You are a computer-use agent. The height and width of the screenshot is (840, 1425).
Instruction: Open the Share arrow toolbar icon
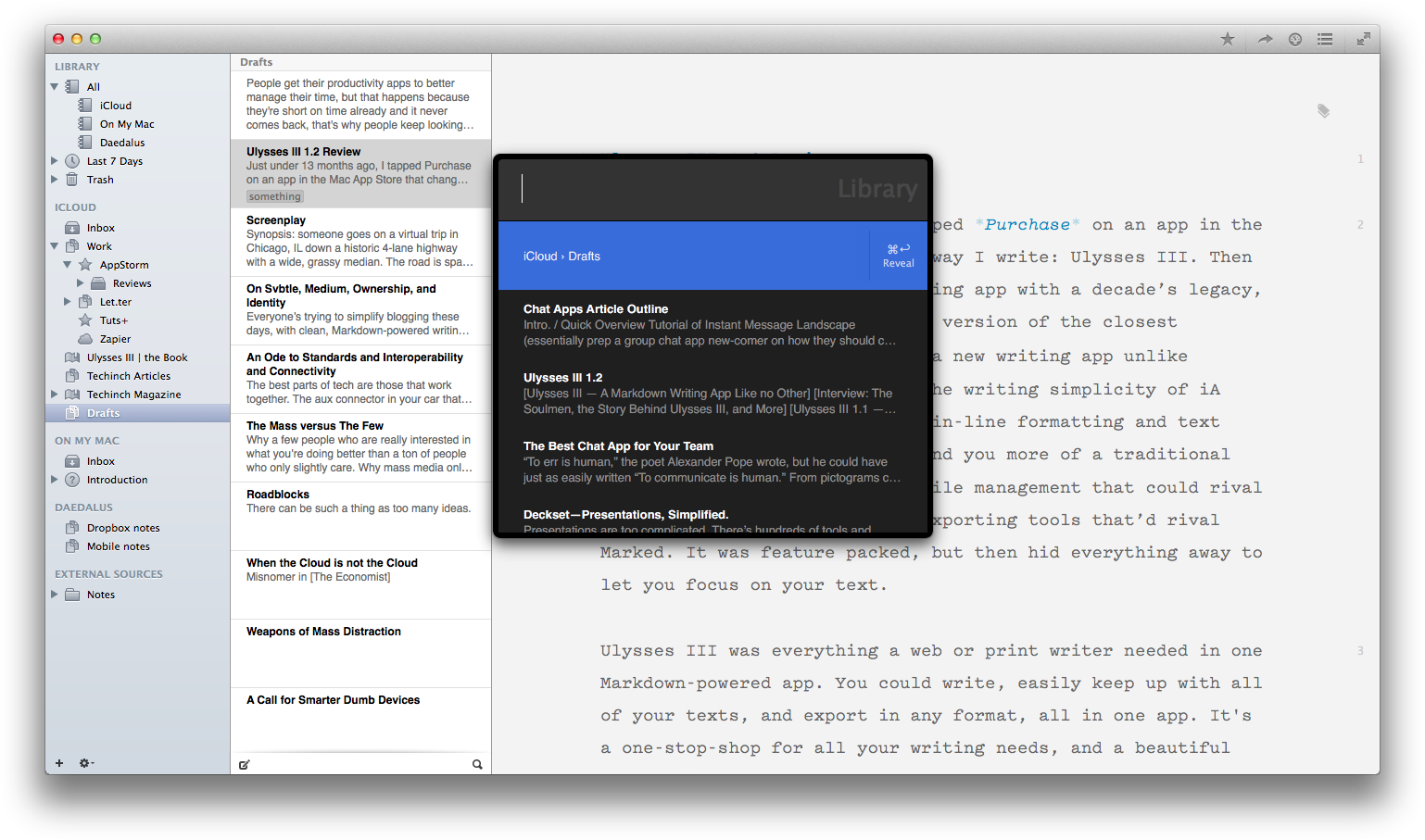(x=1265, y=39)
